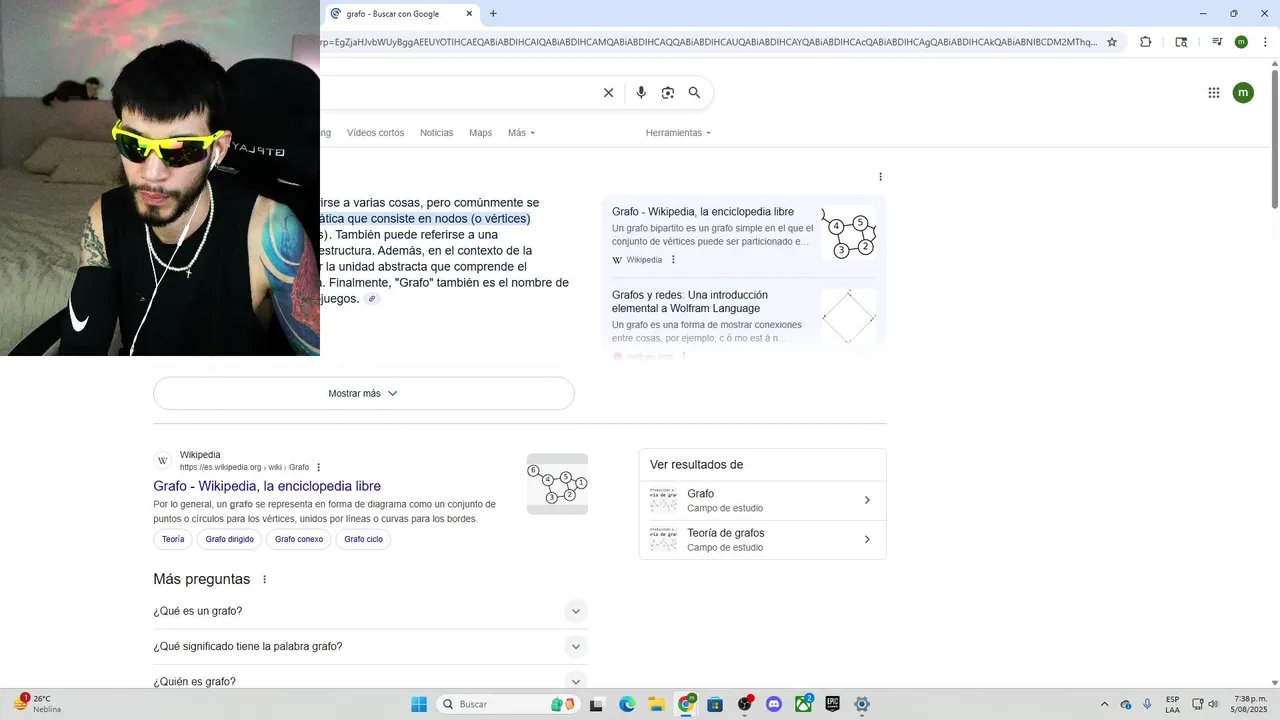Open more options next to Wikipedia source card
This screenshot has height=720, width=1280.
click(x=673, y=260)
